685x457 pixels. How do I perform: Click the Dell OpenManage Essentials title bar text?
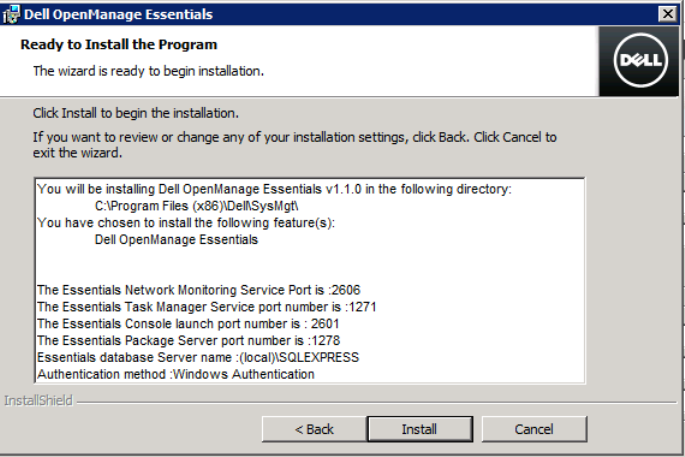pos(118,14)
